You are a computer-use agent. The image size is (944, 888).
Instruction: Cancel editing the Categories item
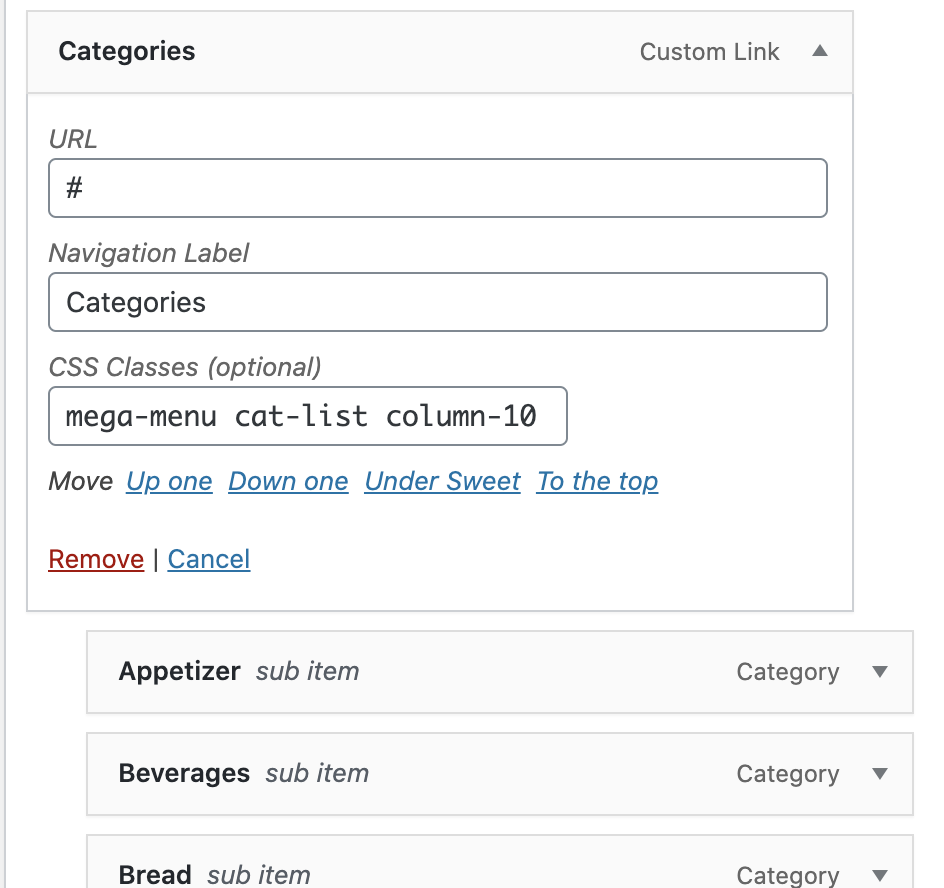pos(208,559)
